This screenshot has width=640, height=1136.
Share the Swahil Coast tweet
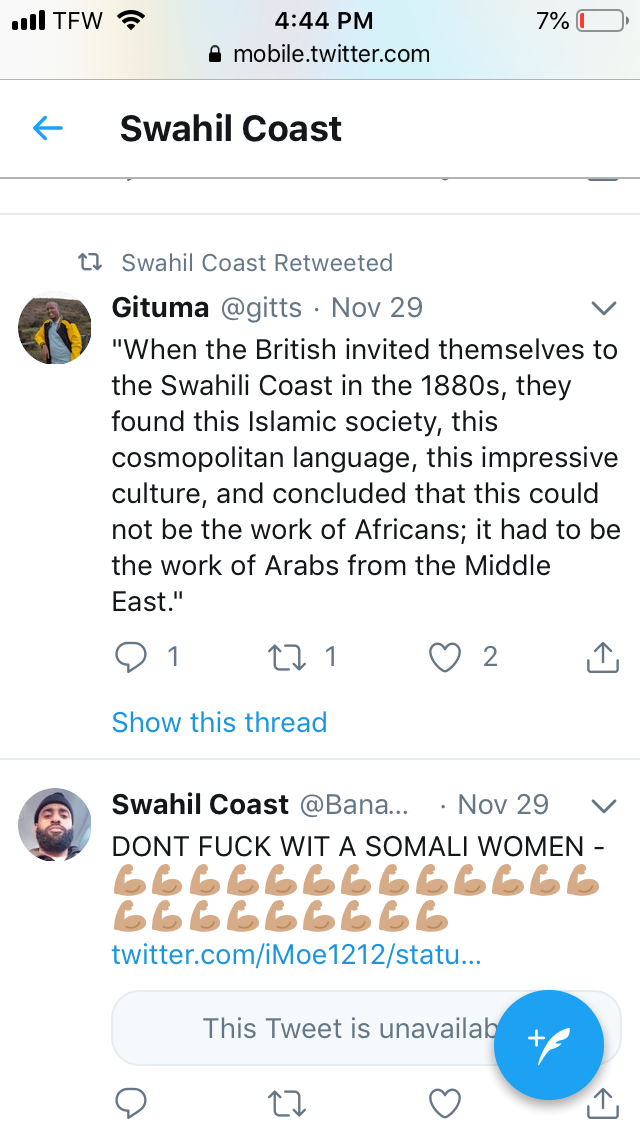click(599, 1103)
